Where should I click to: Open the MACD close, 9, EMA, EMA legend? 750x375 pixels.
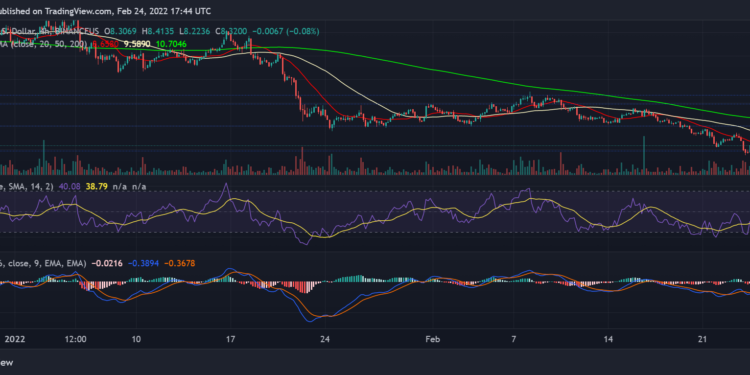pyautogui.click(x=43, y=263)
